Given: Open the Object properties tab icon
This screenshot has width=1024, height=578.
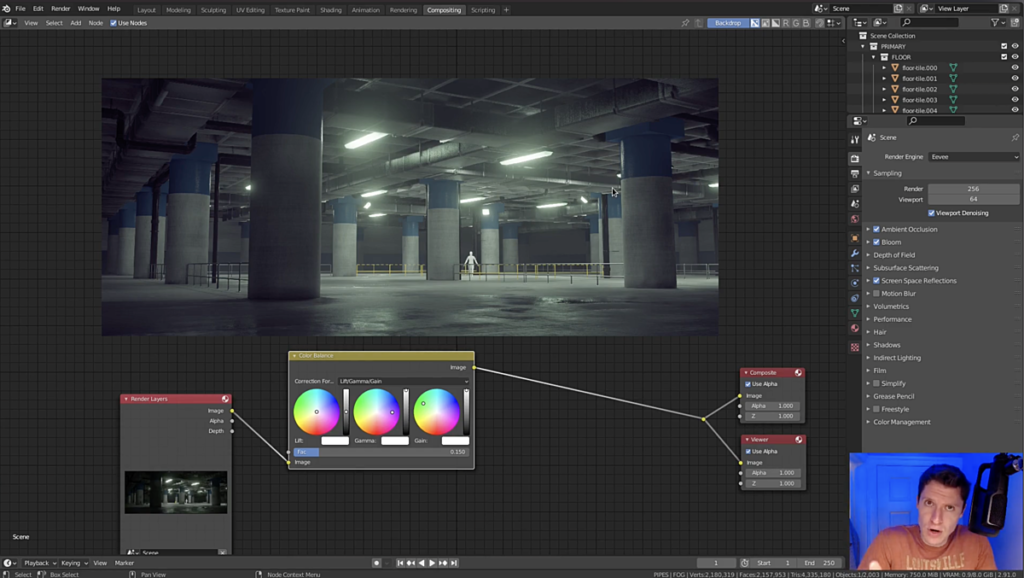Looking at the screenshot, I should click(855, 238).
